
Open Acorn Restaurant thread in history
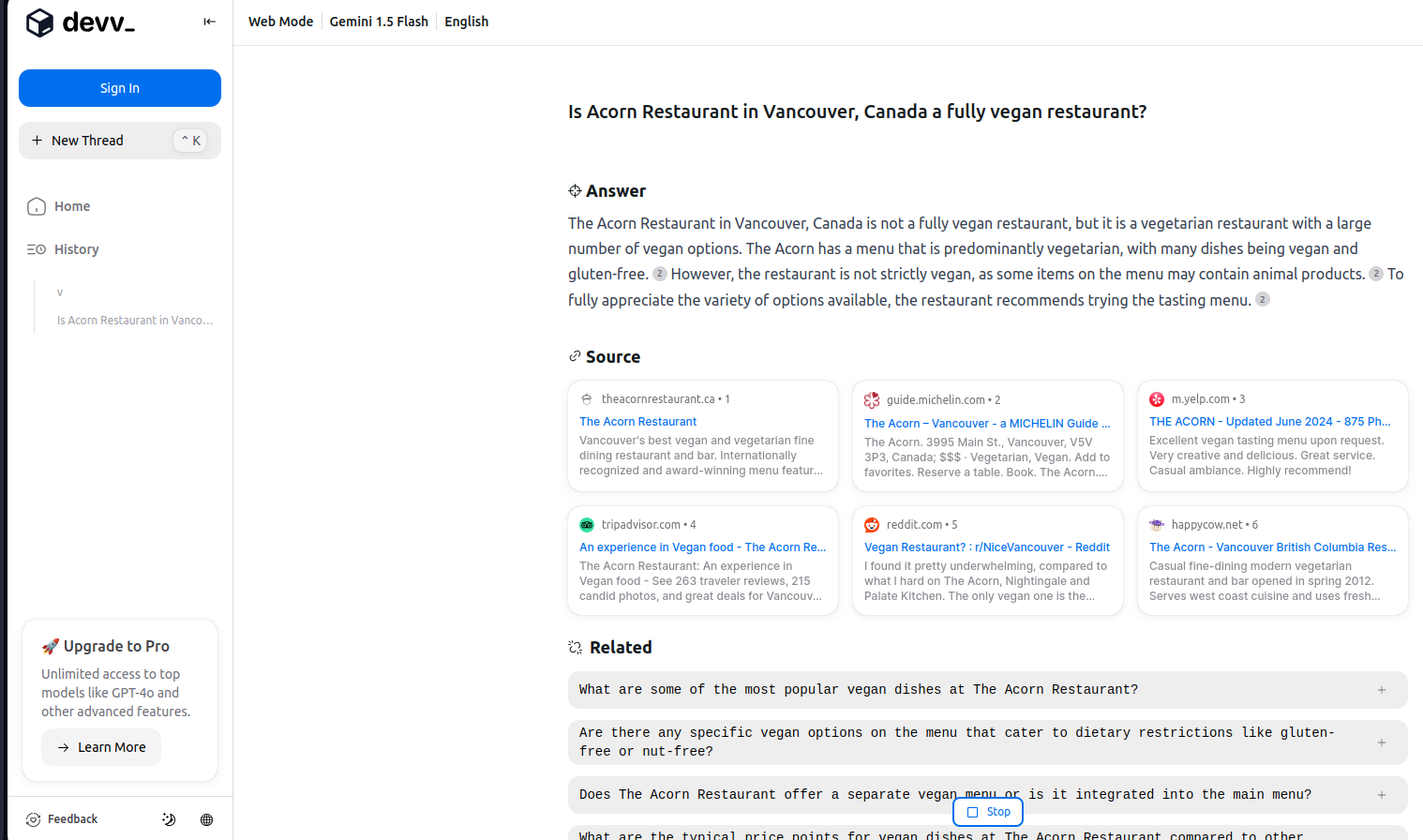click(x=135, y=321)
